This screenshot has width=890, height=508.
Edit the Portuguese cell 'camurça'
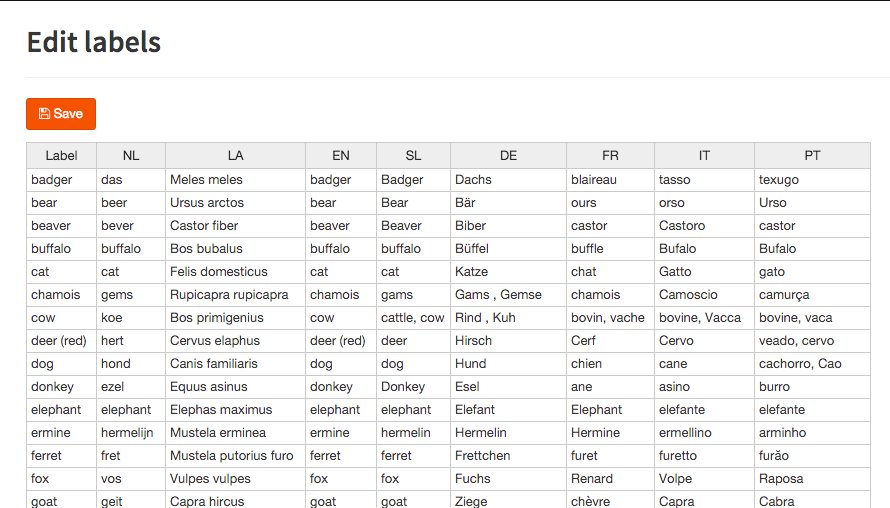click(x=812, y=295)
